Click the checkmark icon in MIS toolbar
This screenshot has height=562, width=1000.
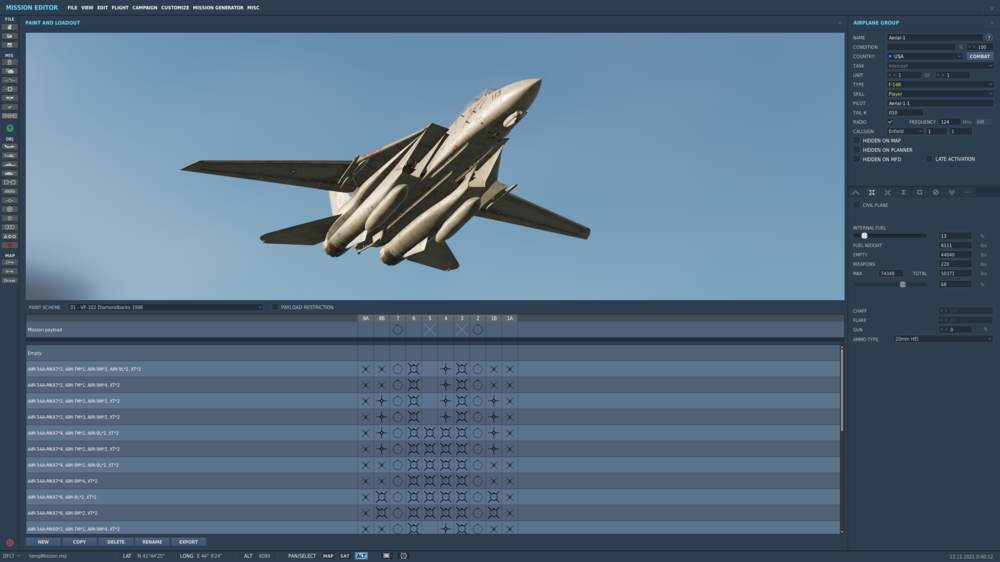point(10,107)
